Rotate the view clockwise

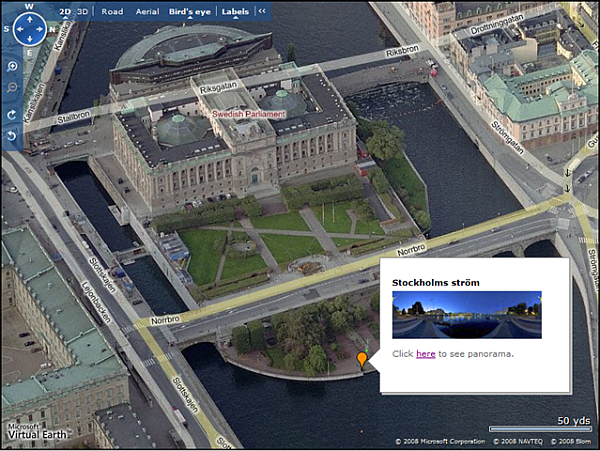(x=12, y=115)
